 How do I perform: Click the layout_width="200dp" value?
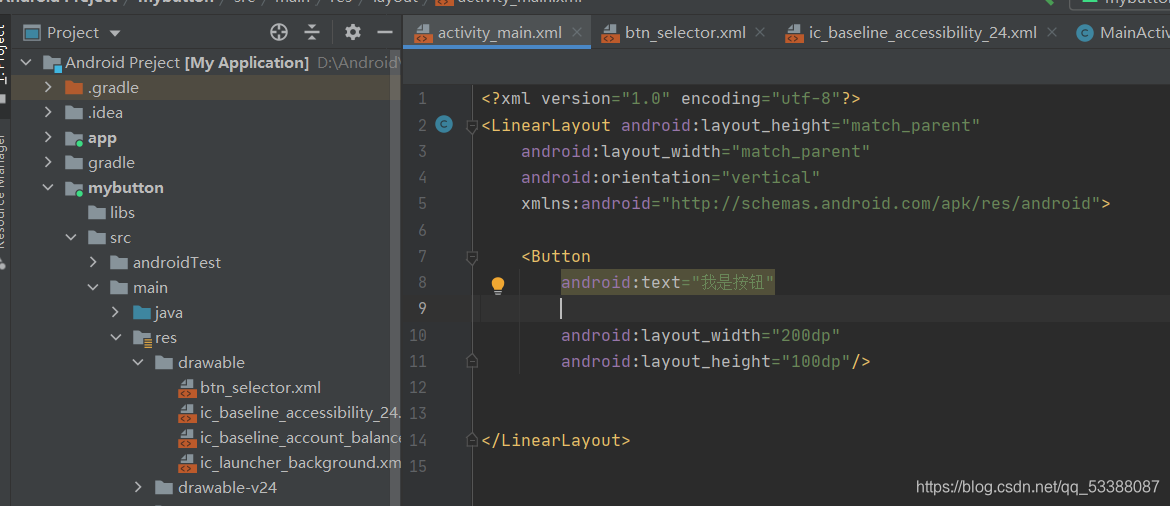(x=805, y=335)
